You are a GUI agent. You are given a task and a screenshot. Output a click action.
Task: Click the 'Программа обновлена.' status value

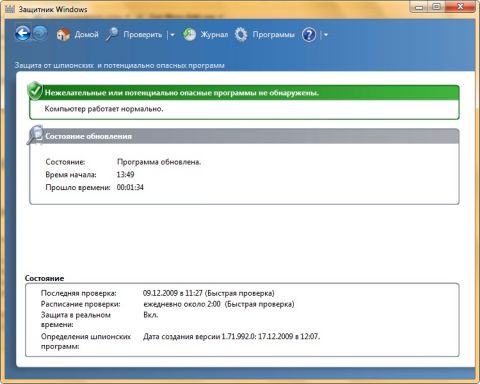pos(159,162)
